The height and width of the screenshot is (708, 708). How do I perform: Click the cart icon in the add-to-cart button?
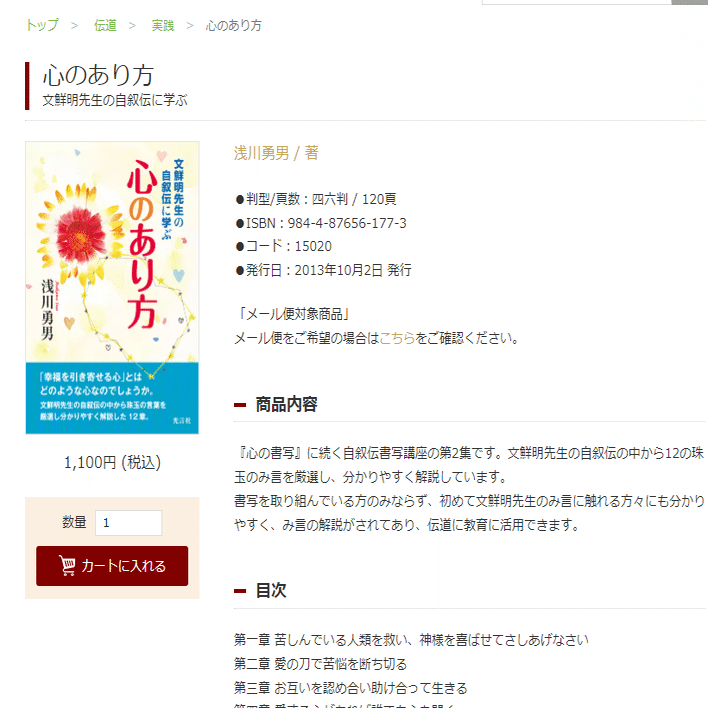[x=67, y=565]
